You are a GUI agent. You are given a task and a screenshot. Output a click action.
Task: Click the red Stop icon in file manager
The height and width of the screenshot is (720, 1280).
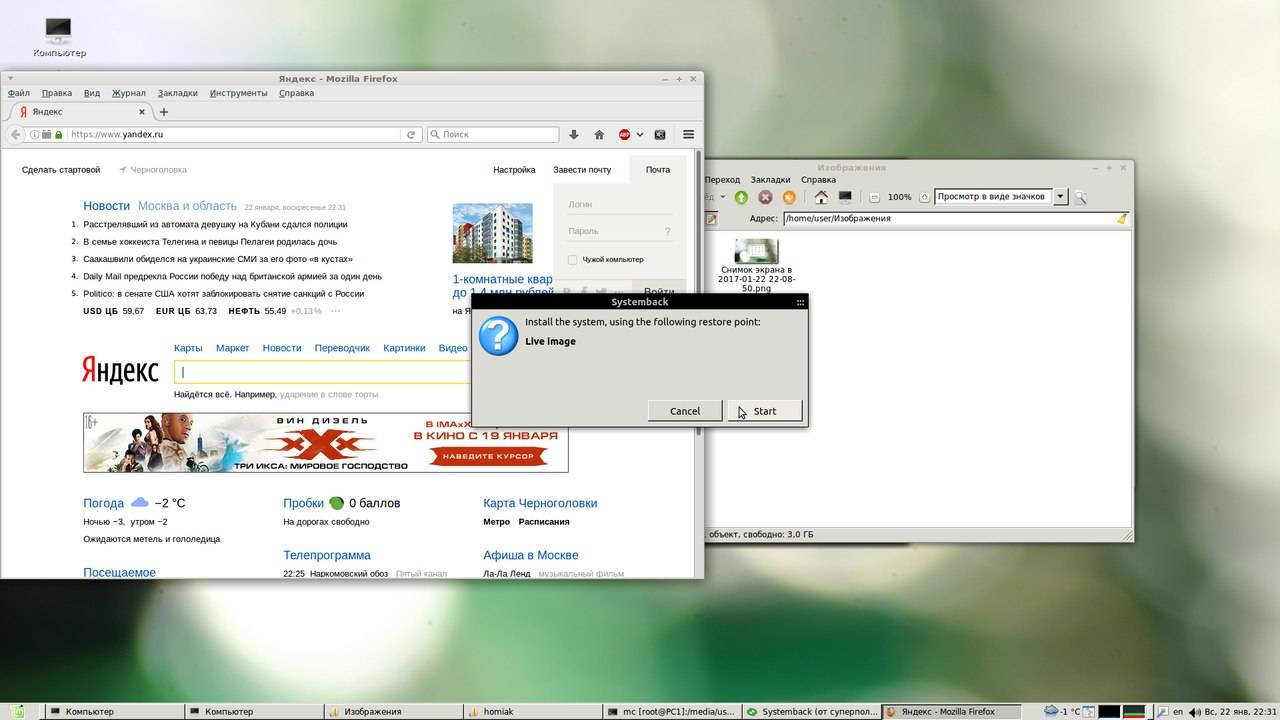[765, 197]
